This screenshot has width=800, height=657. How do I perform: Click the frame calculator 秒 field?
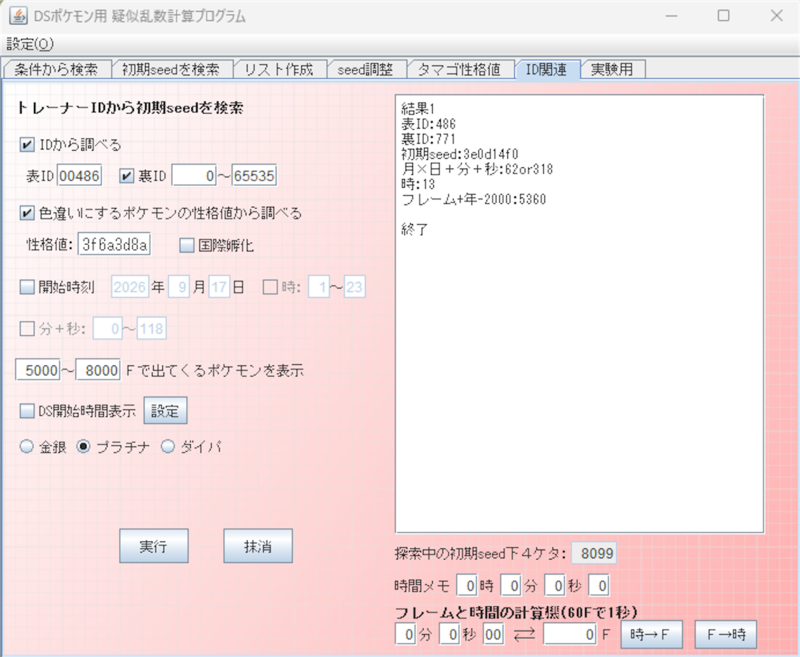click(x=449, y=635)
